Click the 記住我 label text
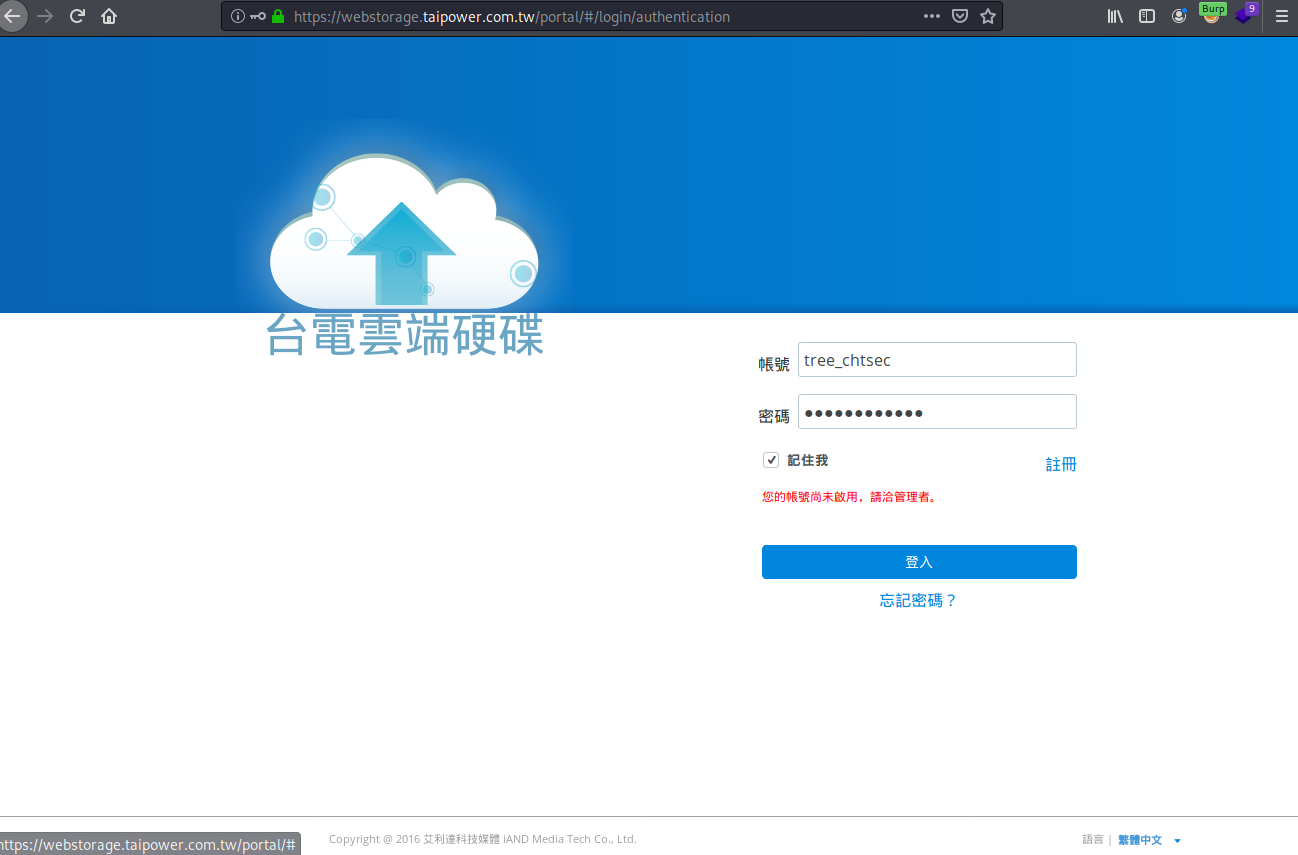The height and width of the screenshot is (855, 1298). click(808, 460)
